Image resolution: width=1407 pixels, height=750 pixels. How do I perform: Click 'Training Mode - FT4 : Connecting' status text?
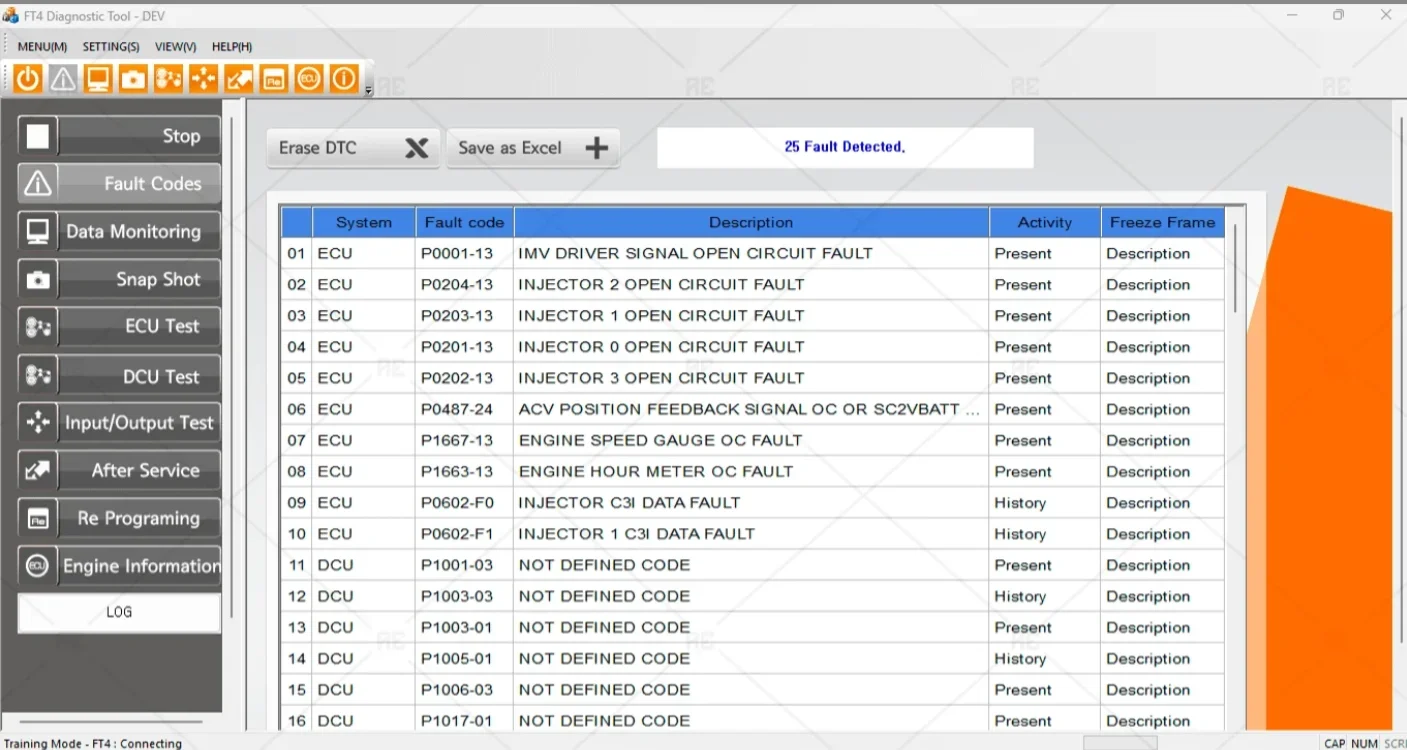[93, 743]
